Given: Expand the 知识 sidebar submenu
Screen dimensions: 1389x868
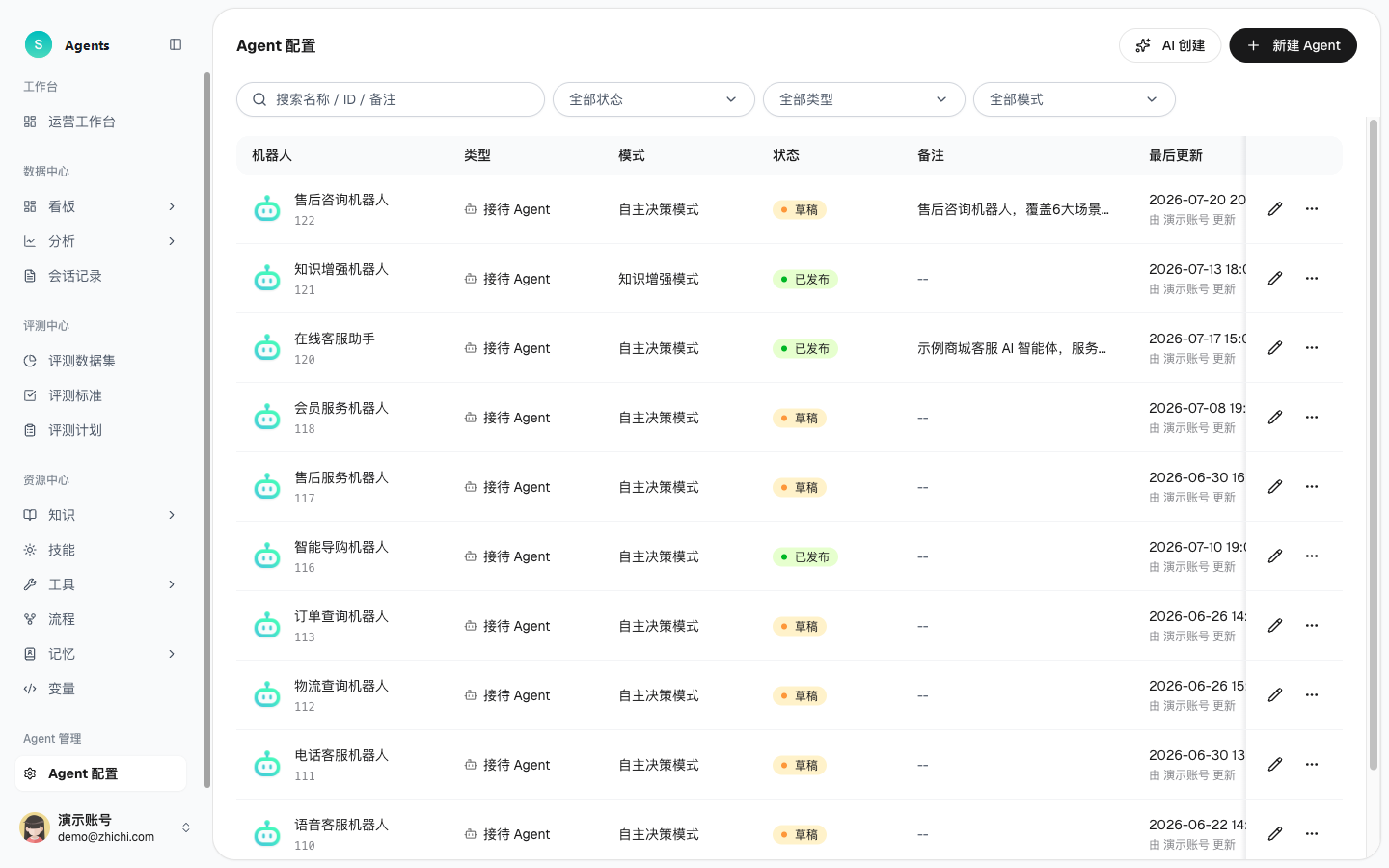Looking at the screenshot, I should coord(172,515).
